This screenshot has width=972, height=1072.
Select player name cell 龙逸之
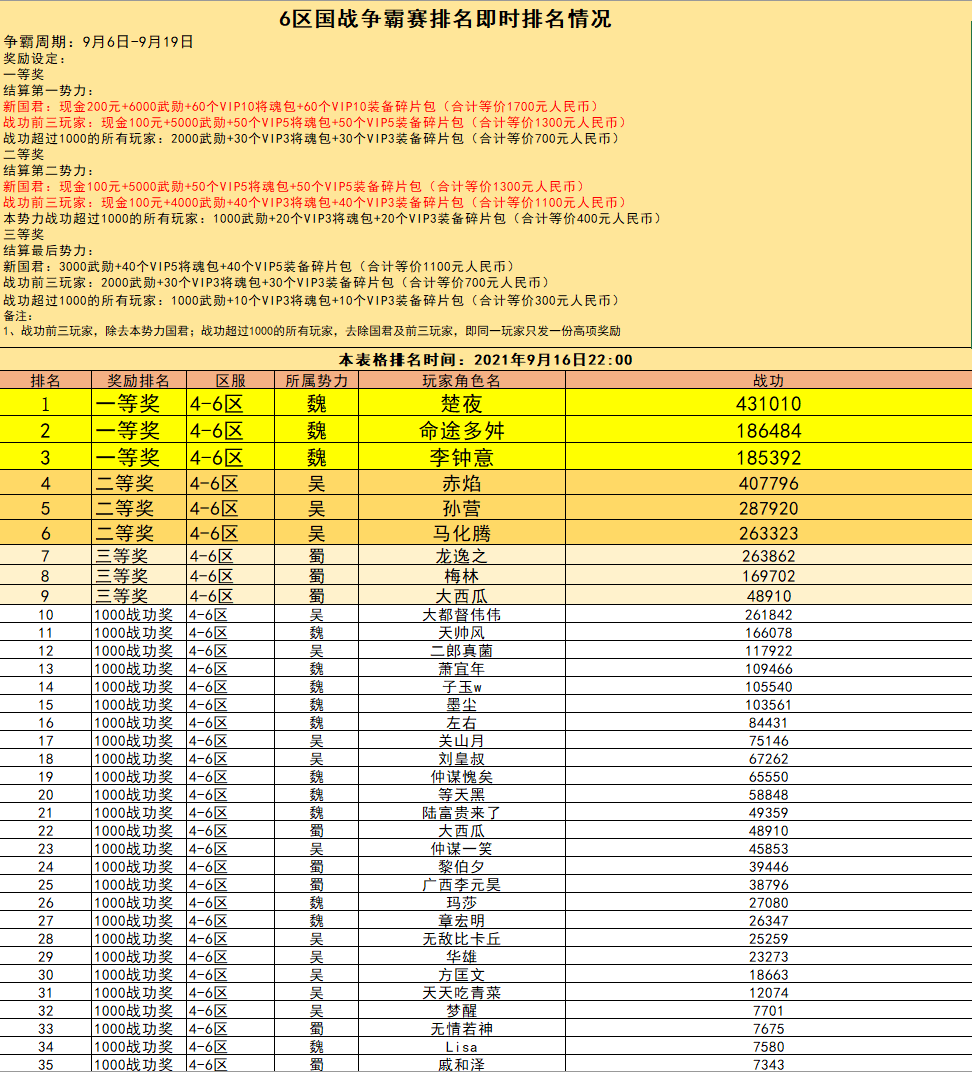point(461,555)
